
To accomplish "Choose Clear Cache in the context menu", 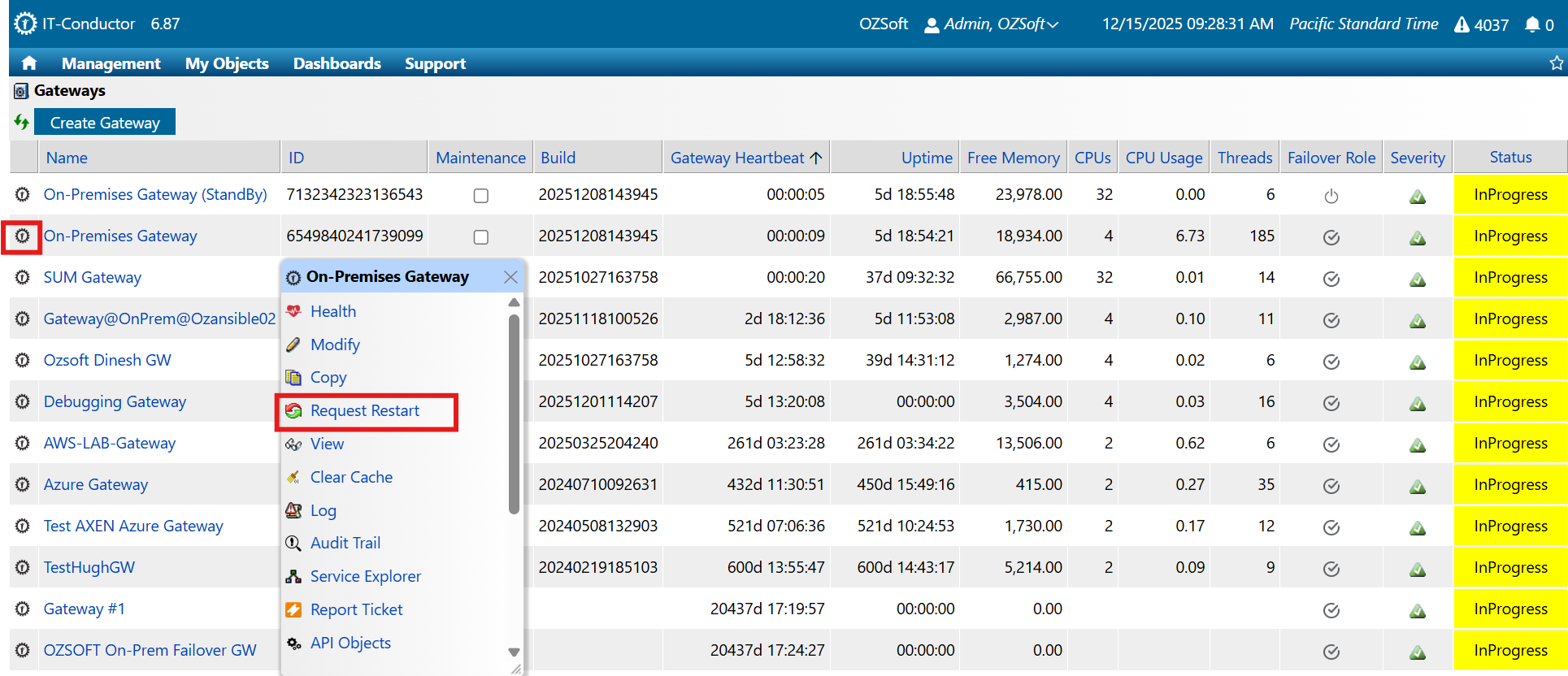I will click(351, 477).
